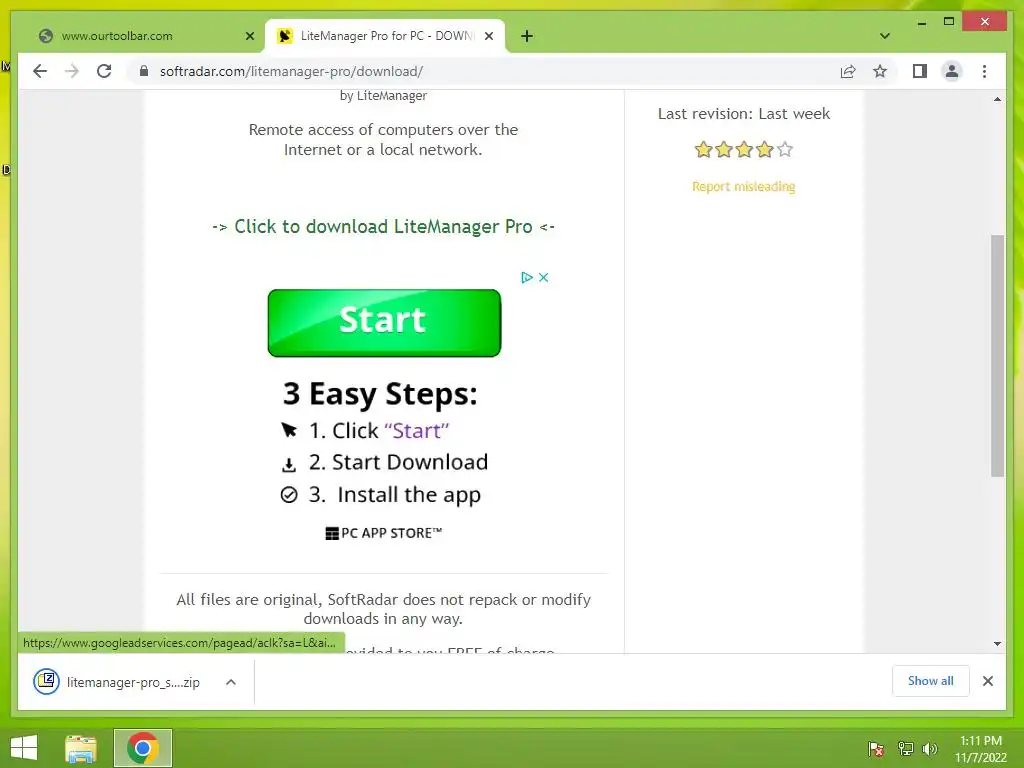Click the green Start ad button
This screenshot has width=1024, height=768.
click(x=384, y=323)
